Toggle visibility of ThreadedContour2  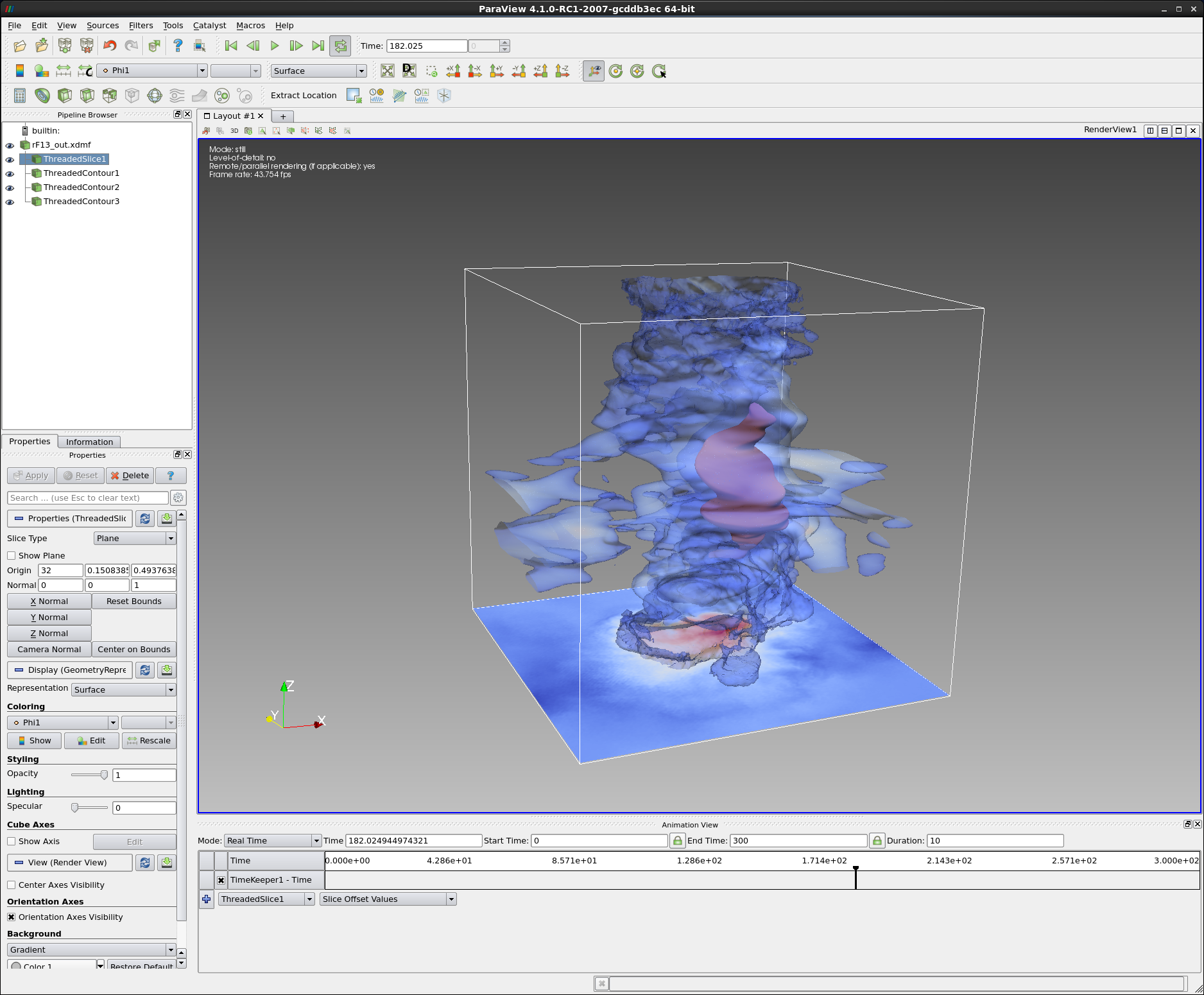tap(10, 187)
